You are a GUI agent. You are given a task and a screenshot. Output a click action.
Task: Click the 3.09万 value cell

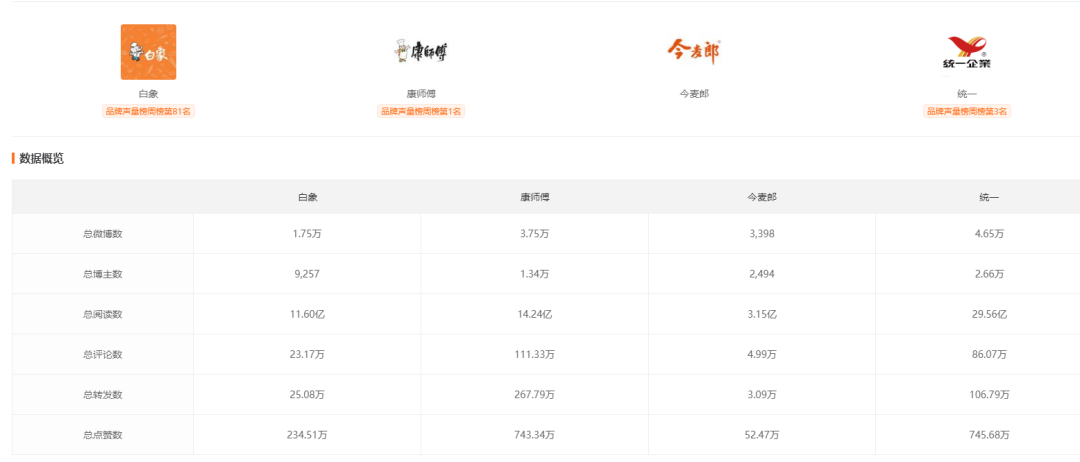[762, 395]
